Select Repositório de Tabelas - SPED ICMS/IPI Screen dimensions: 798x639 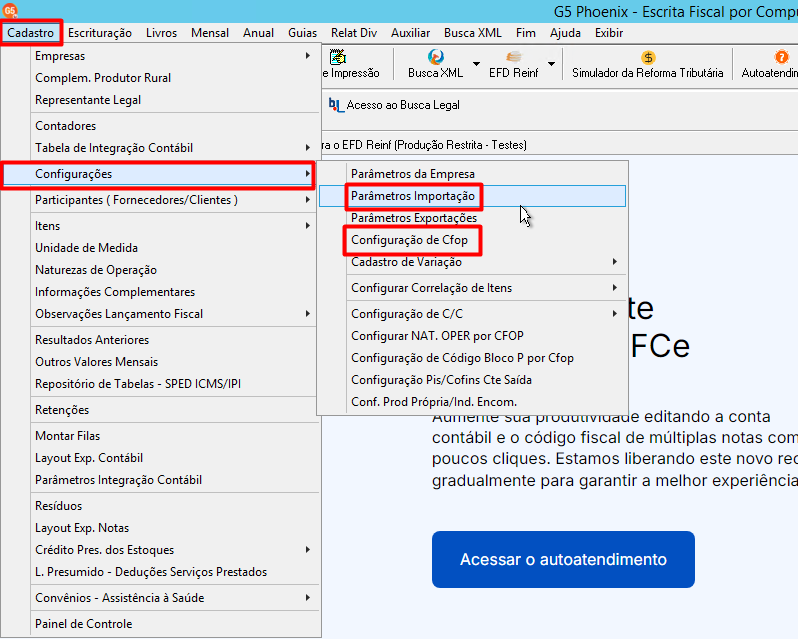(x=160, y=383)
